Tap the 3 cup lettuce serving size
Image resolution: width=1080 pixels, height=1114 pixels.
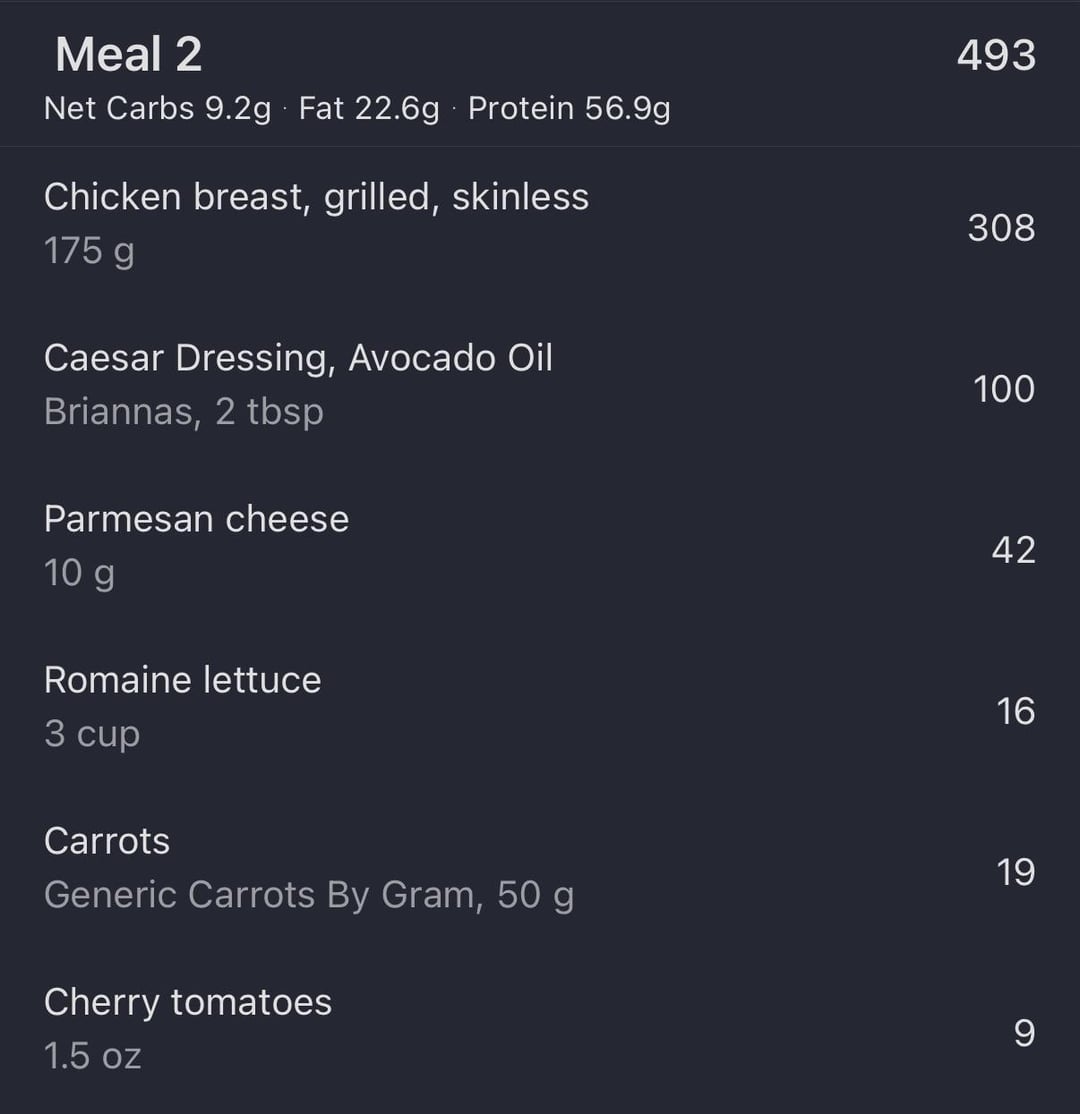coord(92,734)
